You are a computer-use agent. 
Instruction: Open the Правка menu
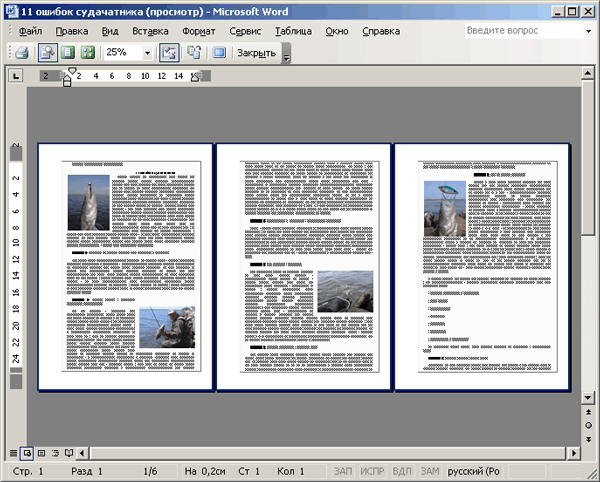coord(72,31)
